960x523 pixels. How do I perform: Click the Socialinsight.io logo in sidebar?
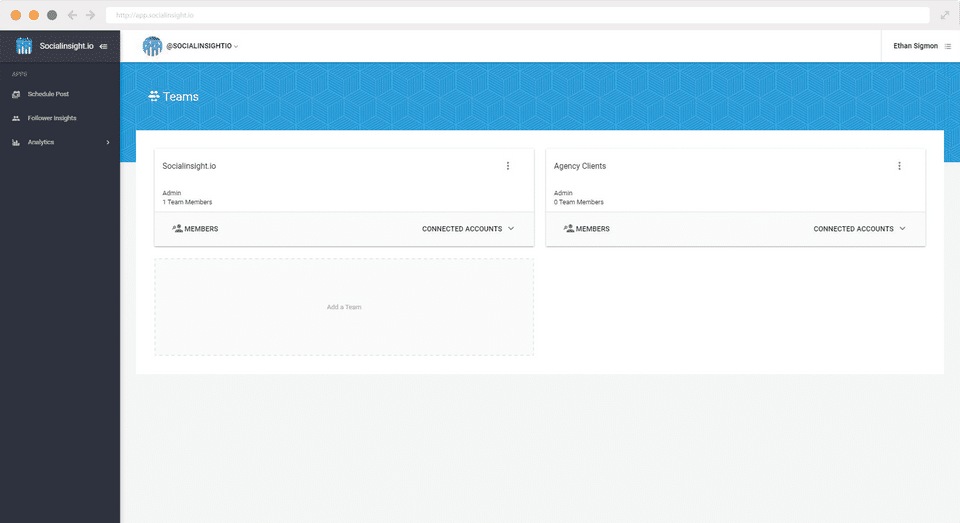(x=24, y=46)
